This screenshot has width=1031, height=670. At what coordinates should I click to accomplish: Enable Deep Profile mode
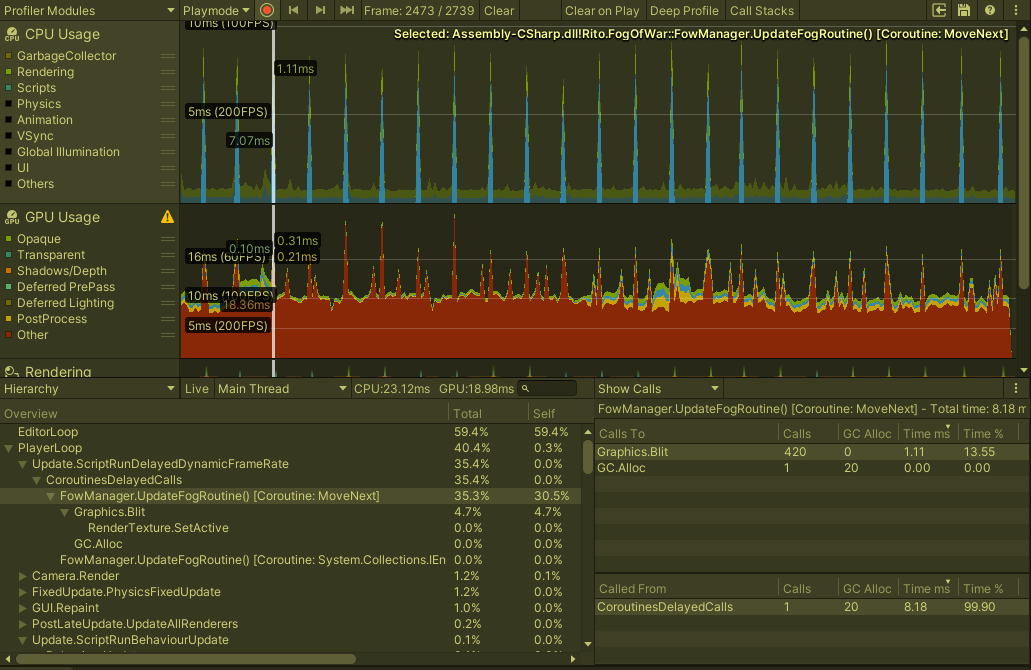click(684, 11)
